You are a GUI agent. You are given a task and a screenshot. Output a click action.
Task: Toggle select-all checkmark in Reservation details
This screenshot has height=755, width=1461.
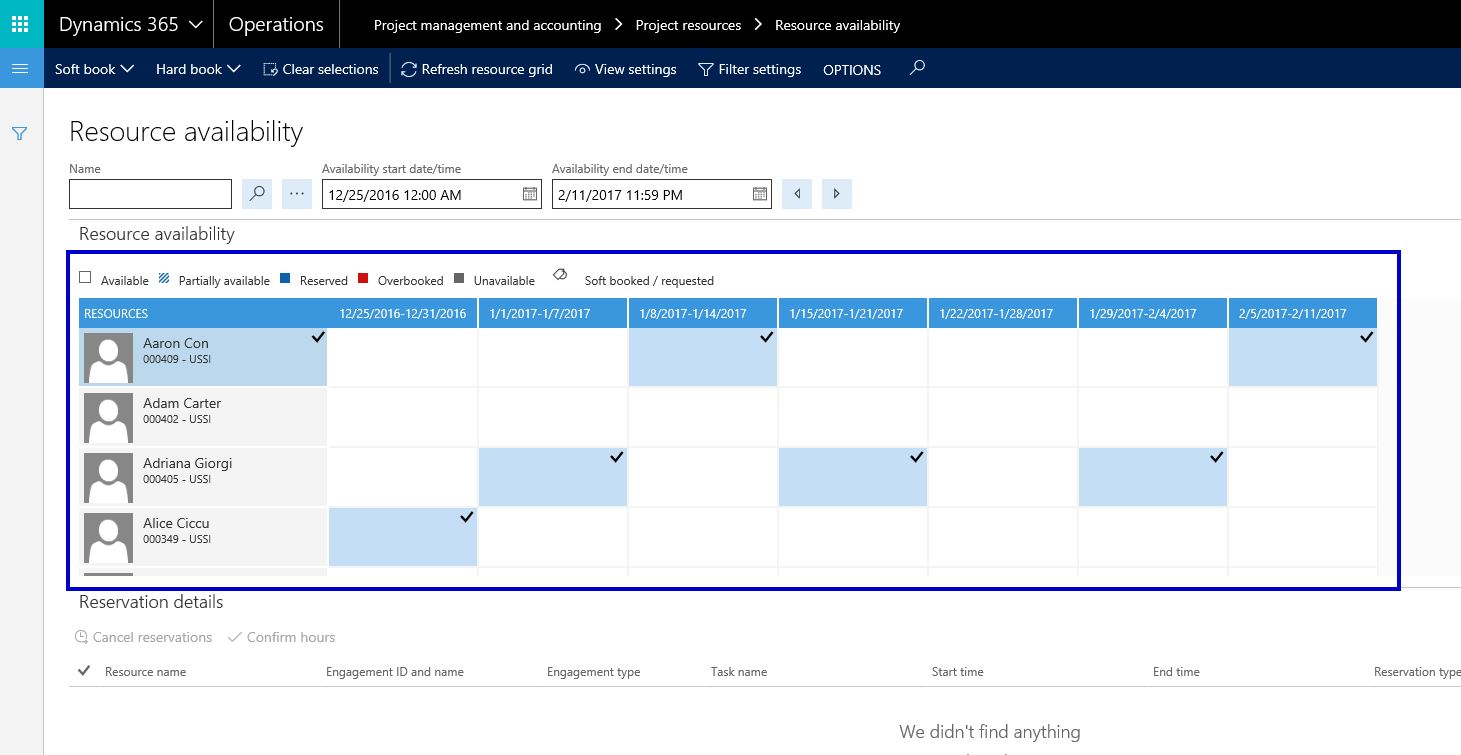pyautogui.click(x=84, y=671)
